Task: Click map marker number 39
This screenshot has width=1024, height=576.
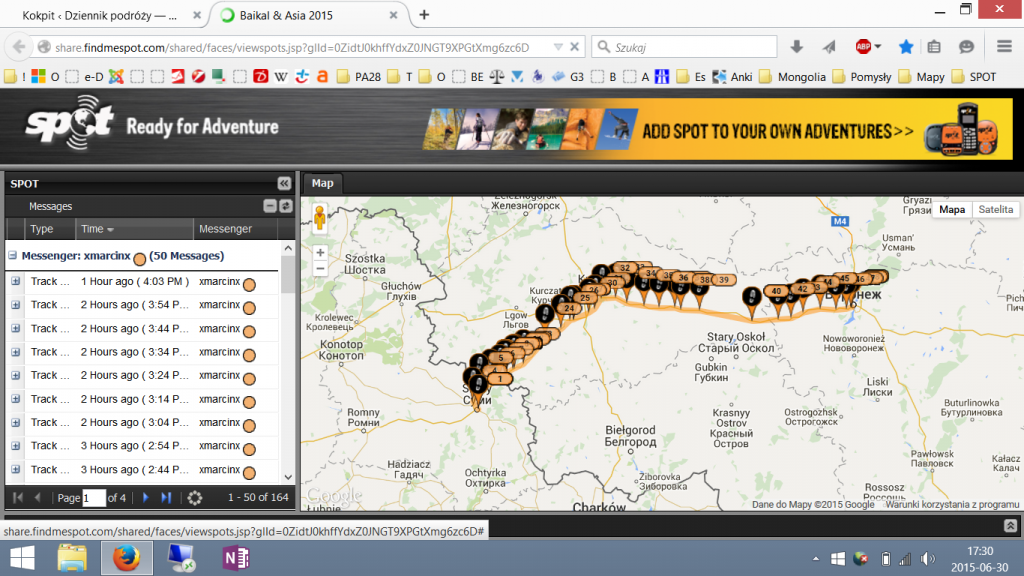Action: pyautogui.click(x=724, y=280)
